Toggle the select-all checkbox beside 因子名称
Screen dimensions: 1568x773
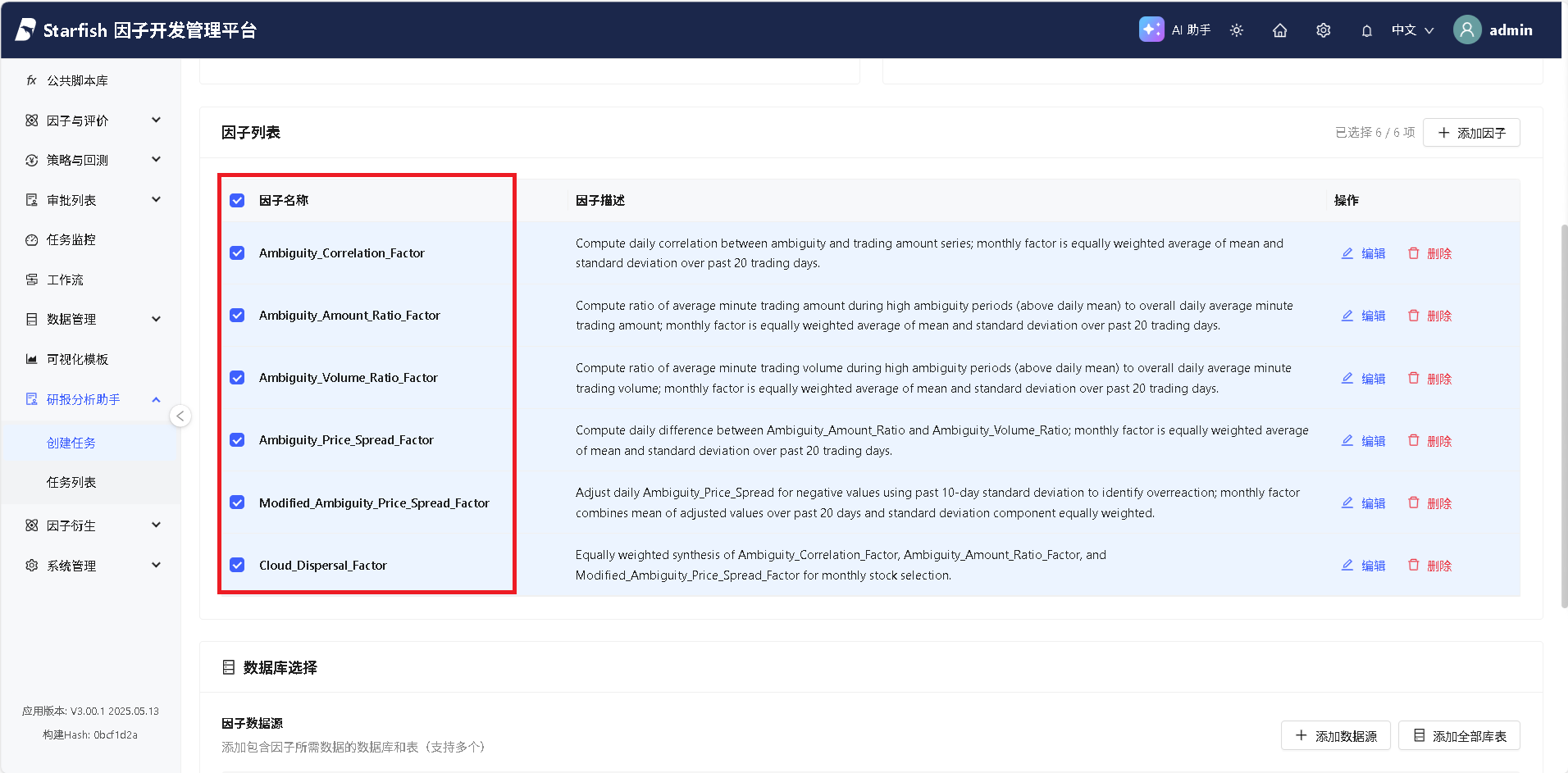[237, 200]
